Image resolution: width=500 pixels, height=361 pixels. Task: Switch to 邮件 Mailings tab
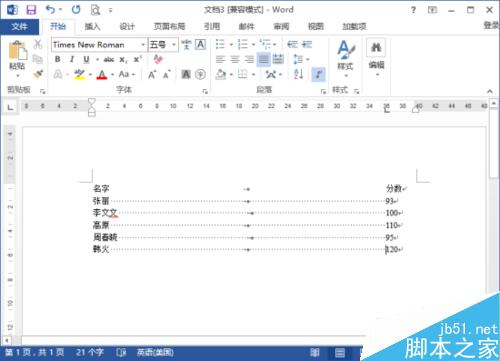click(247, 26)
